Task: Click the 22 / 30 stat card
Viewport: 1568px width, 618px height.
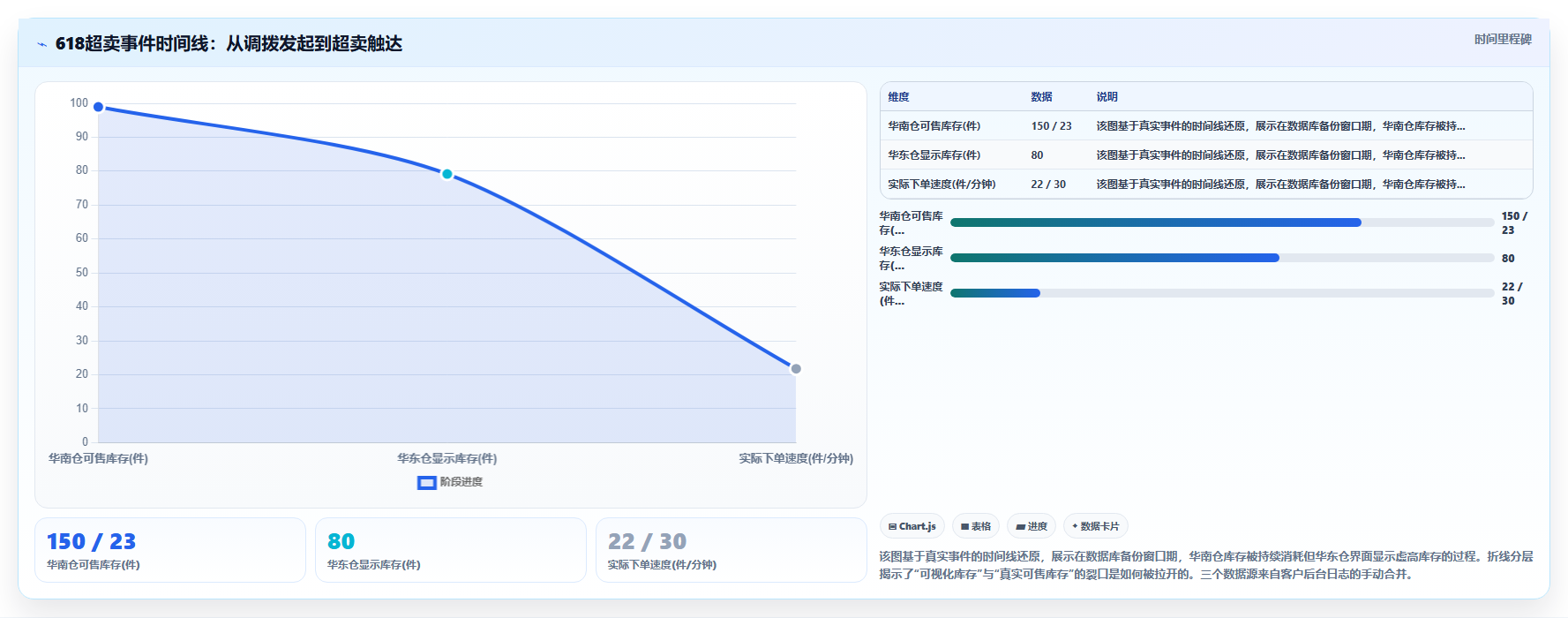Action: 731,550
